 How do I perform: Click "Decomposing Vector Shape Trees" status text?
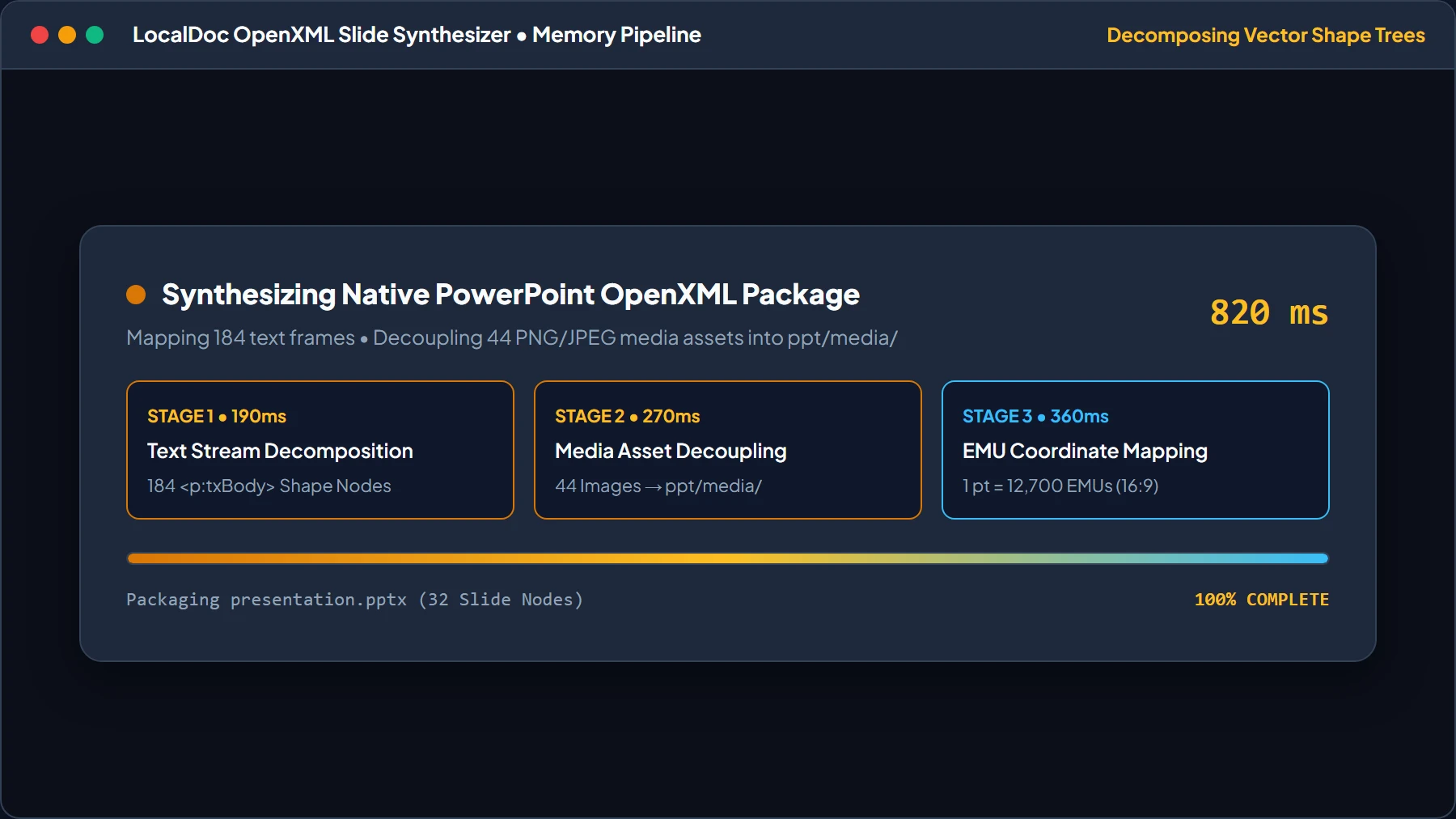(1266, 36)
